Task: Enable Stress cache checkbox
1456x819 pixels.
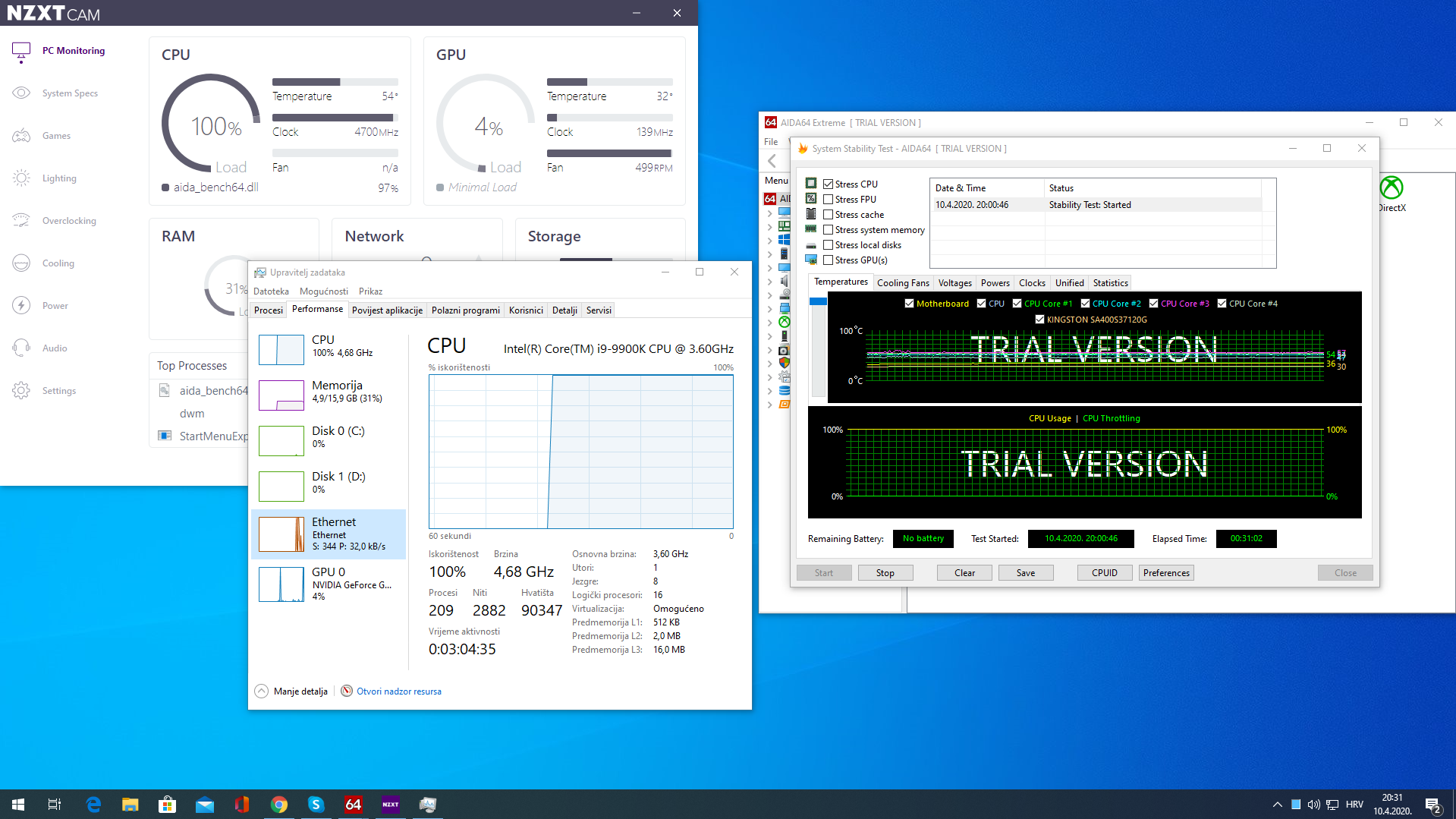Action: point(829,215)
